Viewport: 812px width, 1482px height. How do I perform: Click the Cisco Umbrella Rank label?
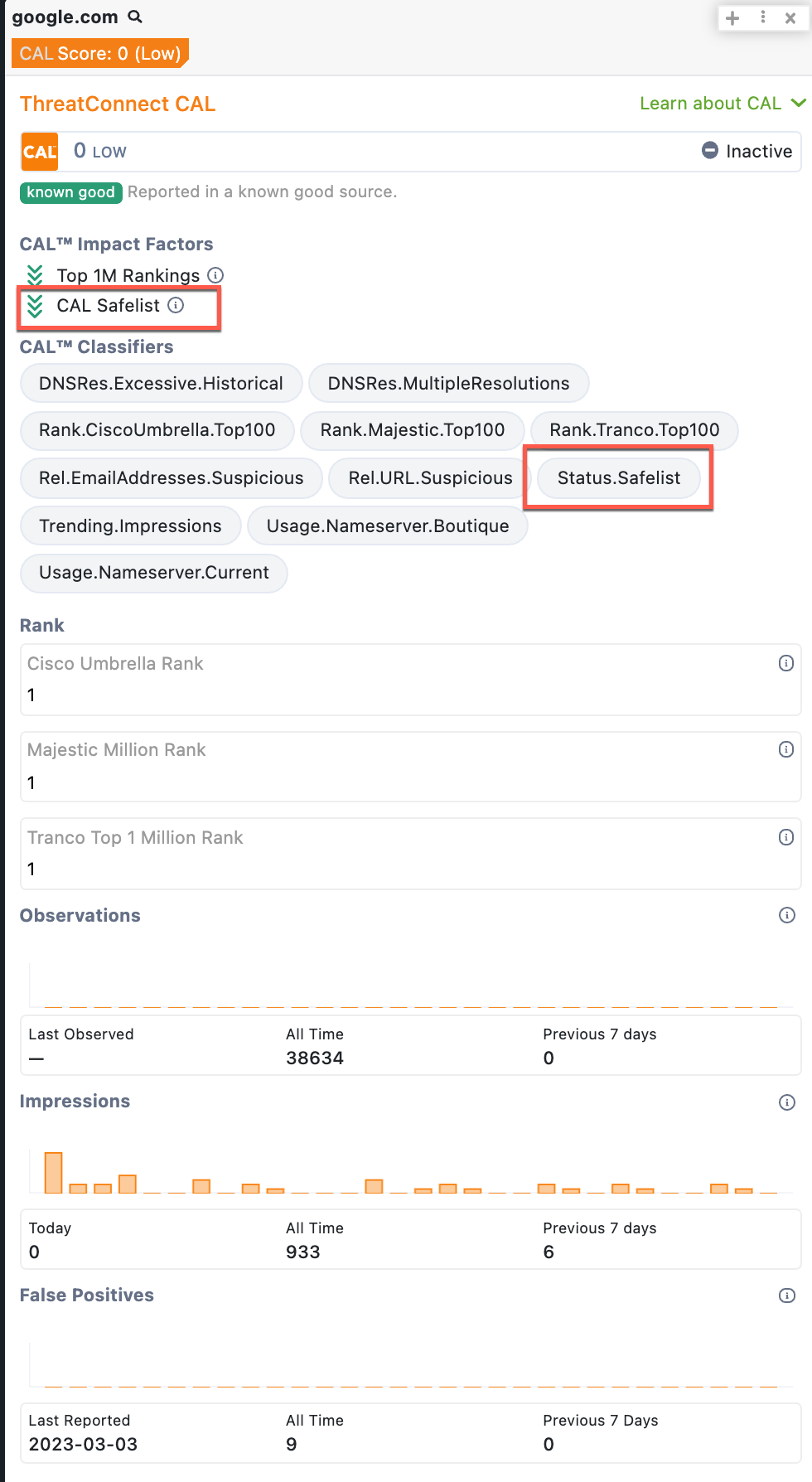click(115, 664)
